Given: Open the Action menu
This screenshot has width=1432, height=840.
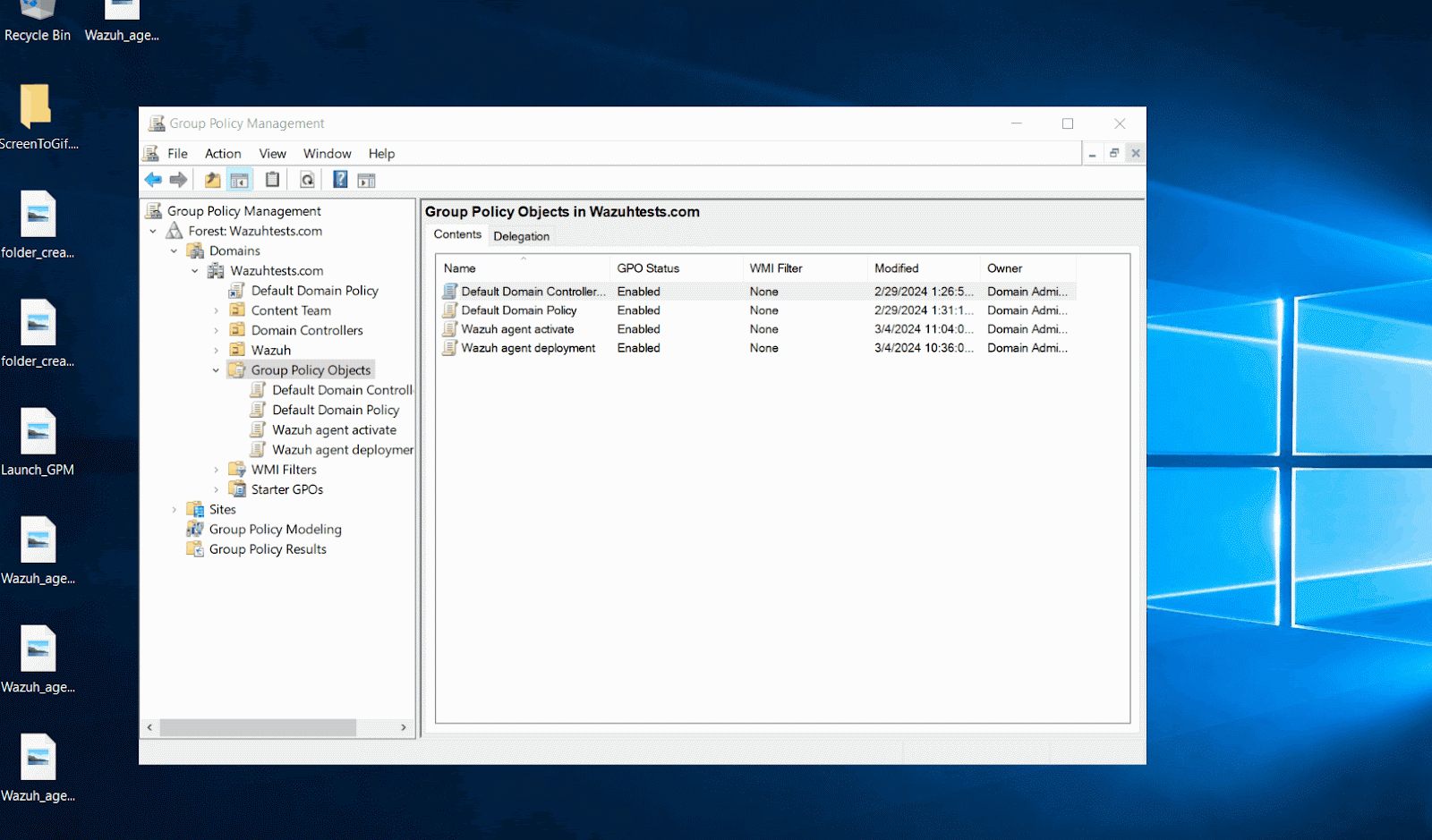Looking at the screenshot, I should pyautogui.click(x=223, y=154).
